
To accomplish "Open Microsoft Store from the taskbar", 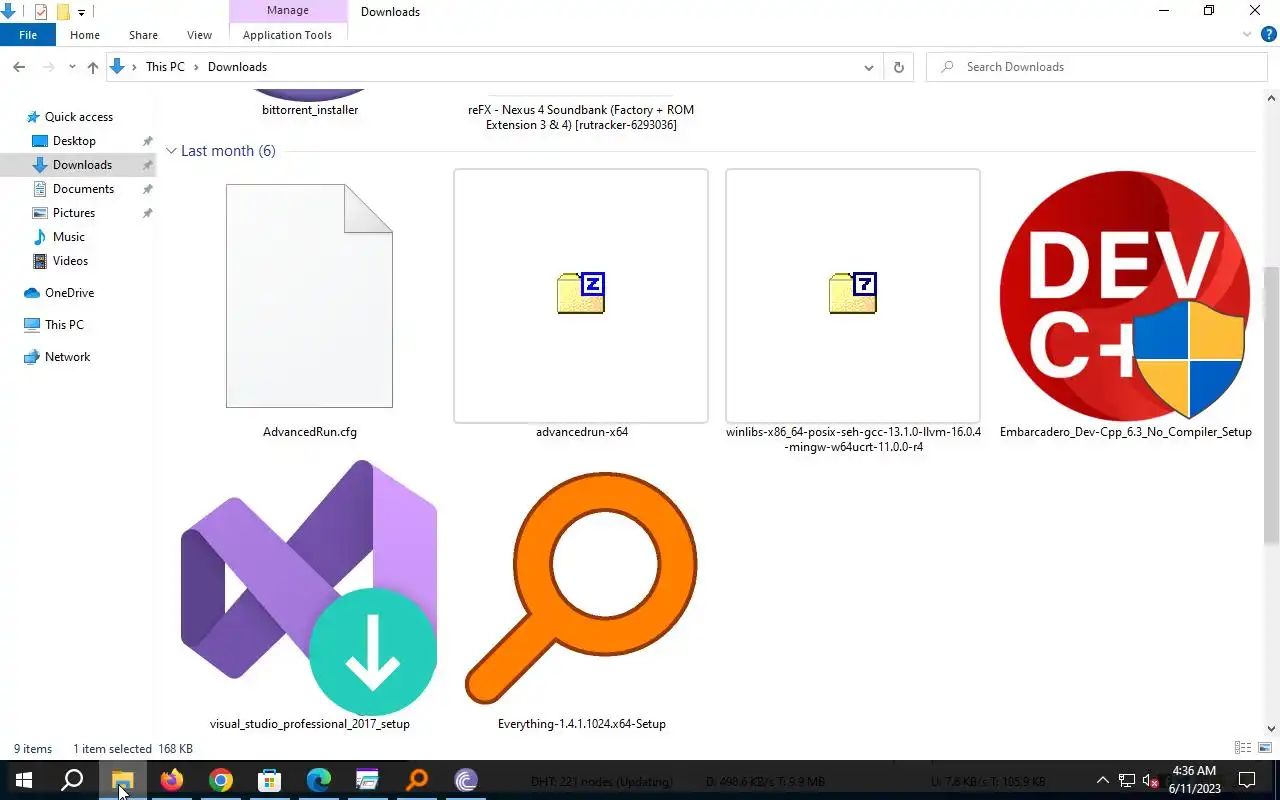I will pos(270,780).
